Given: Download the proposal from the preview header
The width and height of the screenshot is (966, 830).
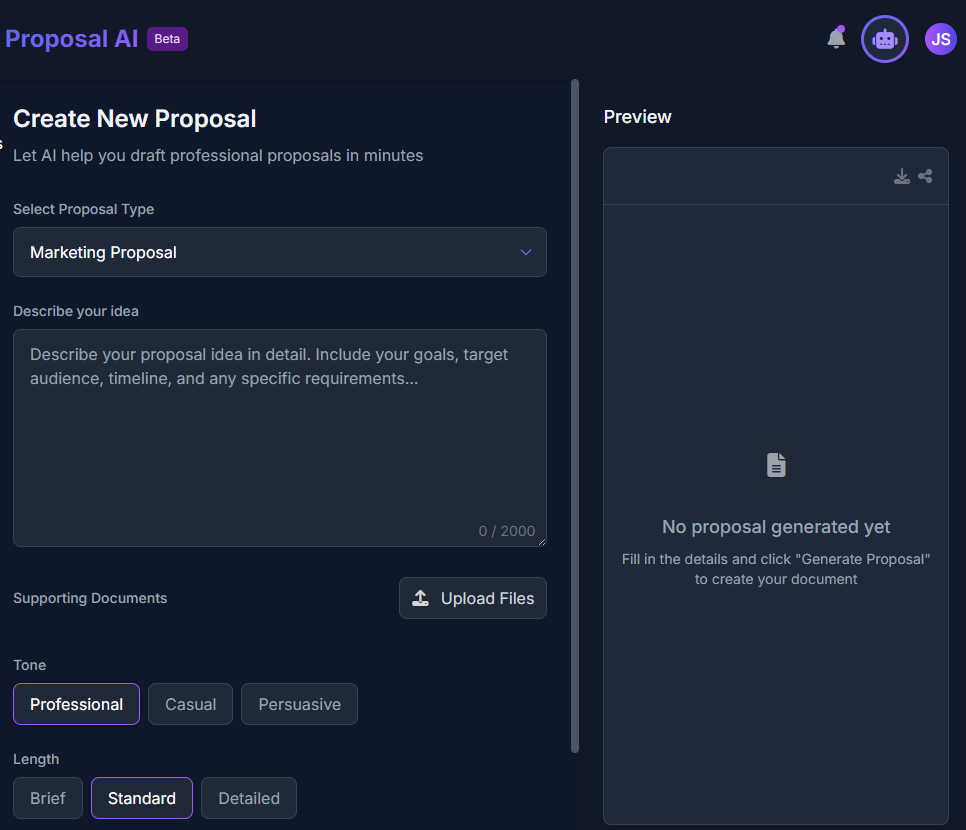Looking at the screenshot, I should [x=902, y=177].
